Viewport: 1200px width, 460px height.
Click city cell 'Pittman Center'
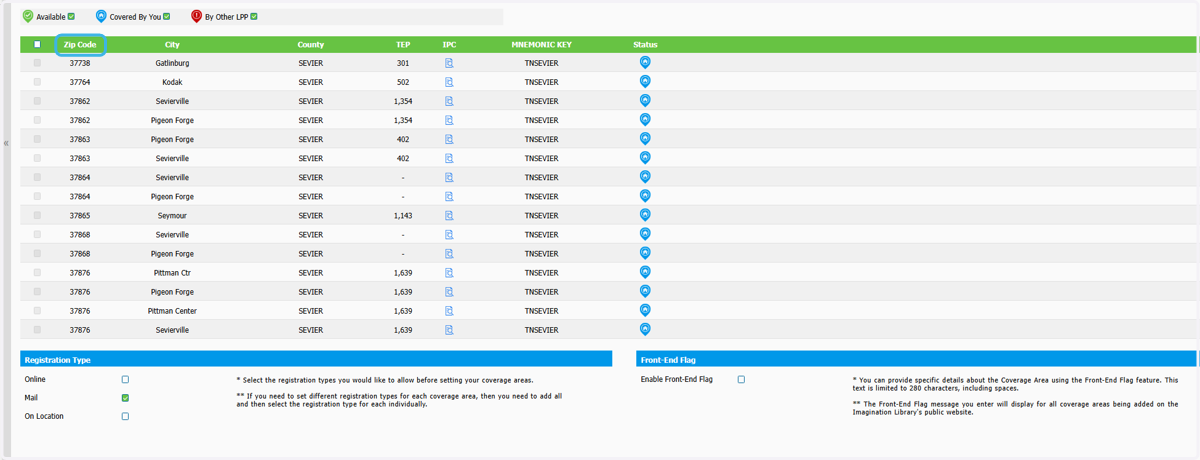[x=172, y=311]
